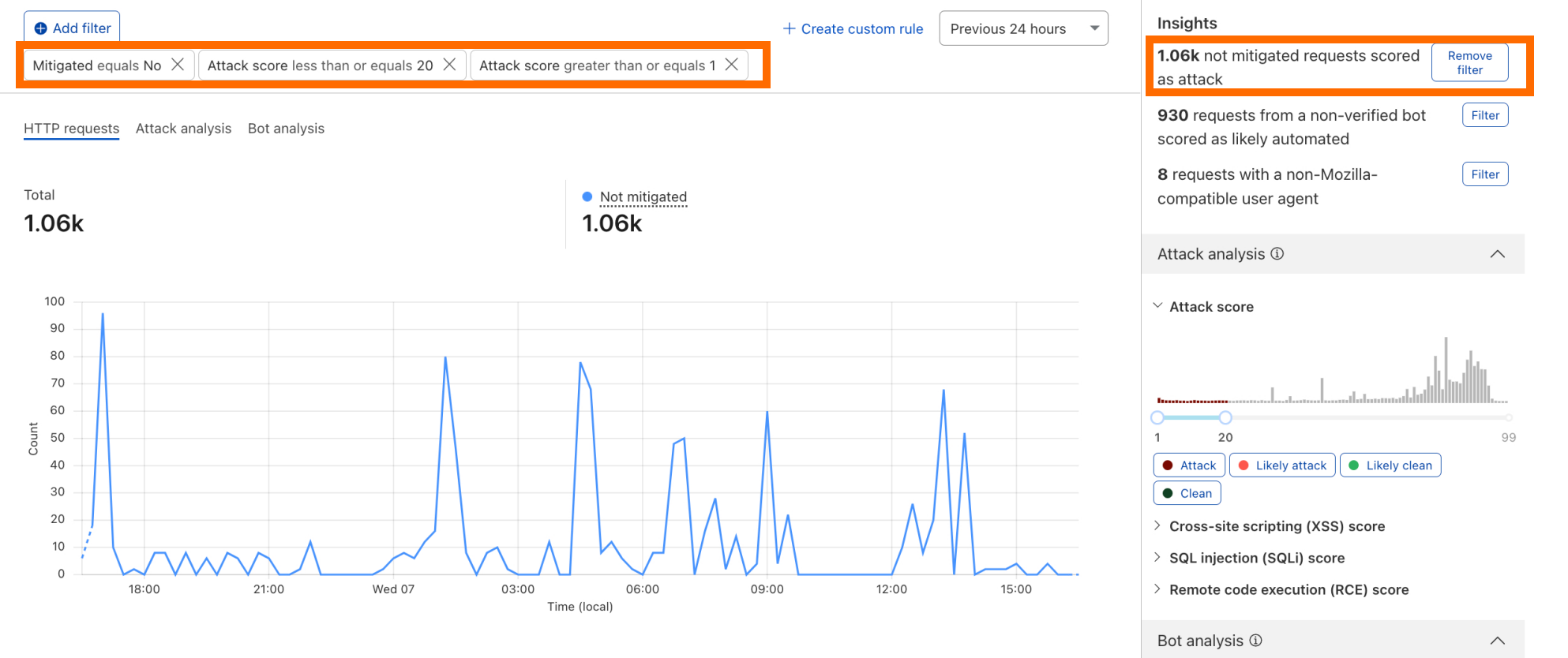This screenshot has width=1568, height=658.
Task: Click the peak near 18:00 on chart
Action: (103, 314)
